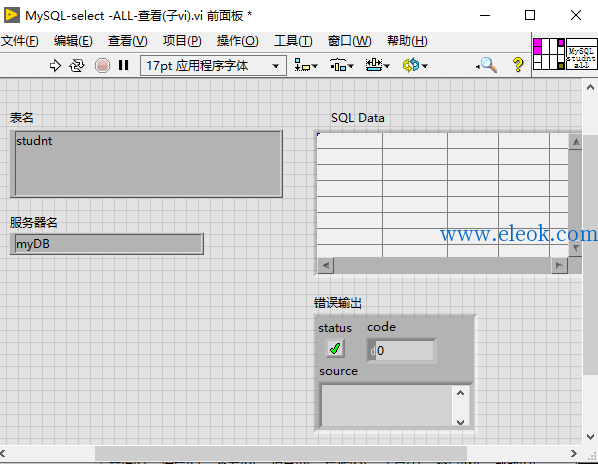Click the 服务器名 myDB input field
Viewport: 598px width, 464px height.
pos(107,244)
